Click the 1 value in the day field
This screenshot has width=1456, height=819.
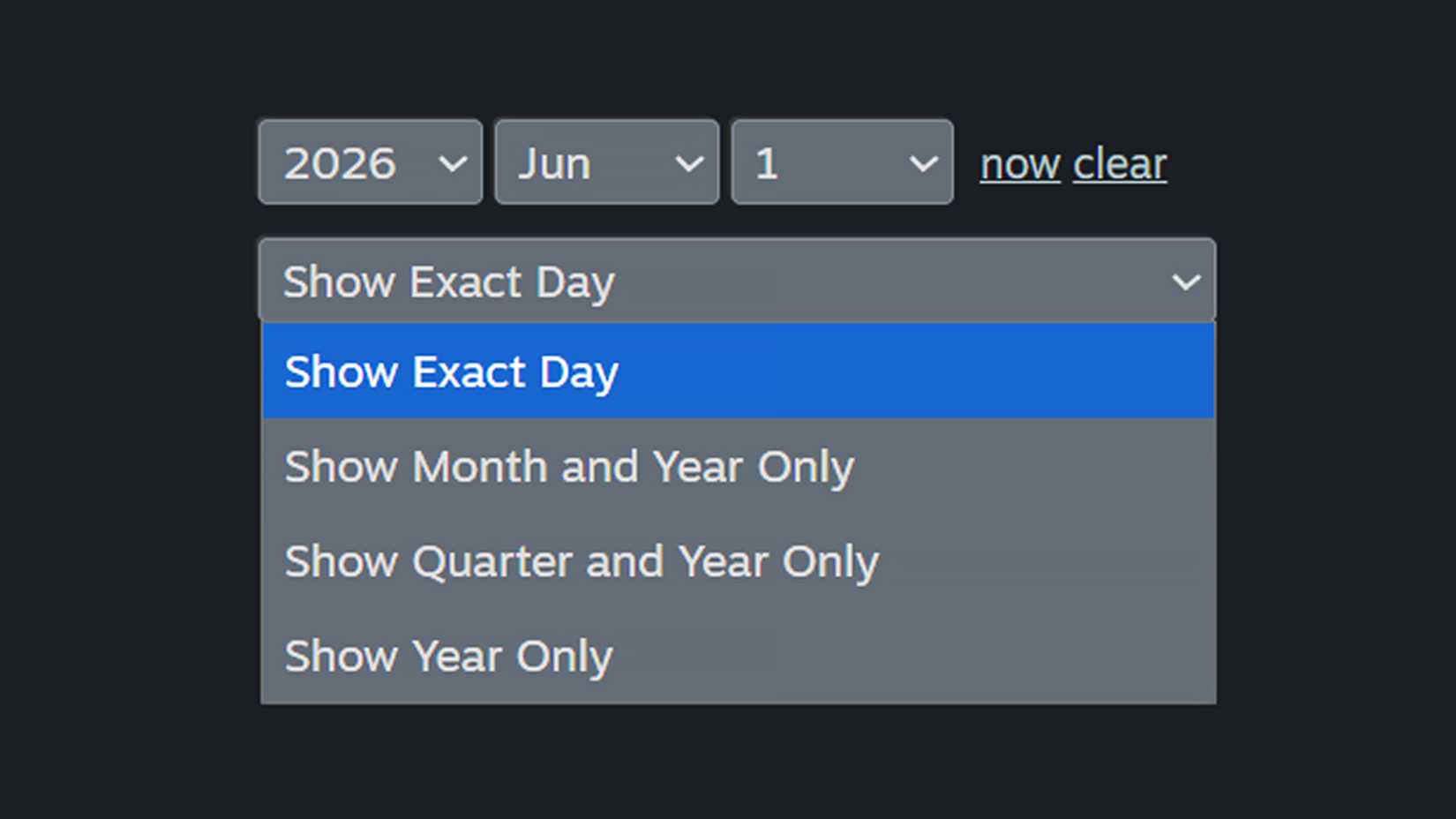coord(767,164)
